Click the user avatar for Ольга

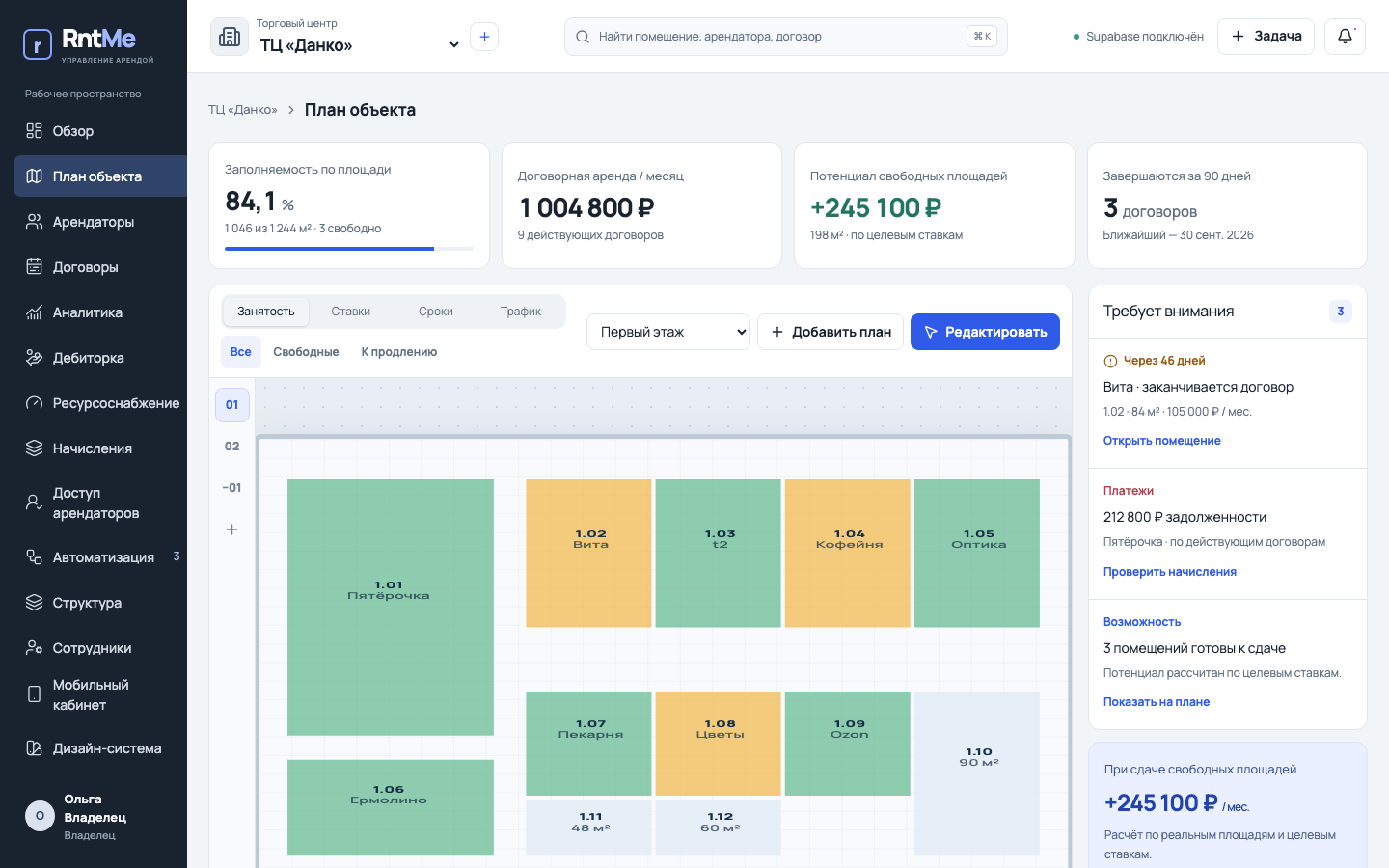pyautogui.click(x=40, y=816)
